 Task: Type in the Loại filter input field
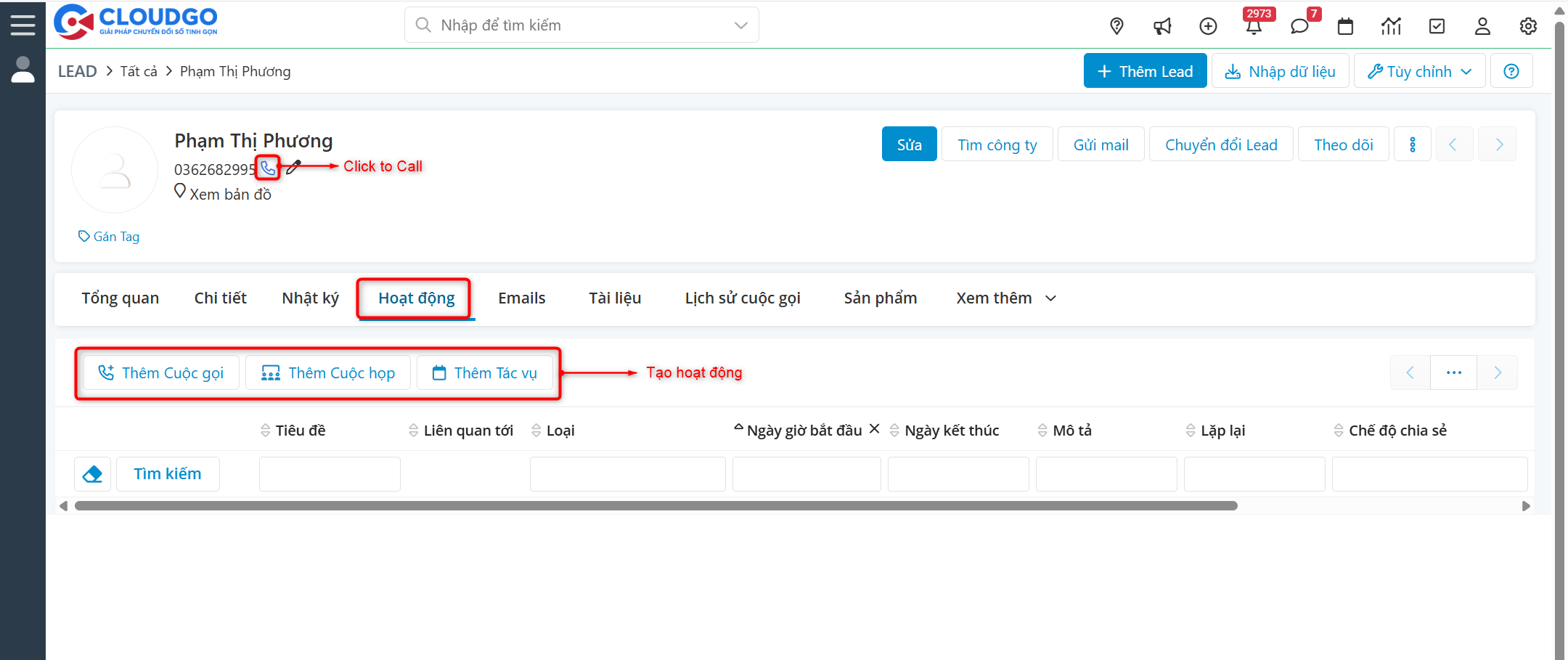pos(626,473)
